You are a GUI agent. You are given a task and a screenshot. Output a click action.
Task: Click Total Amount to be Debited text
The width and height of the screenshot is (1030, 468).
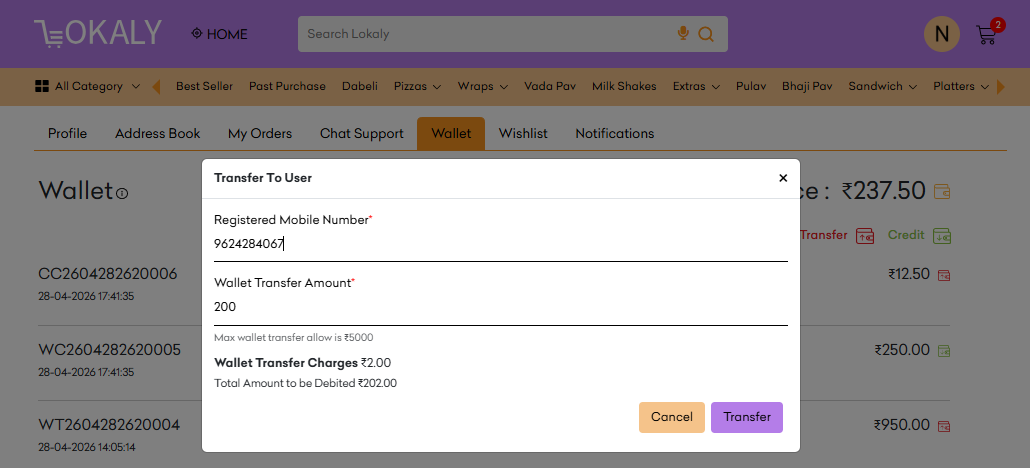(x=305, y=383)
